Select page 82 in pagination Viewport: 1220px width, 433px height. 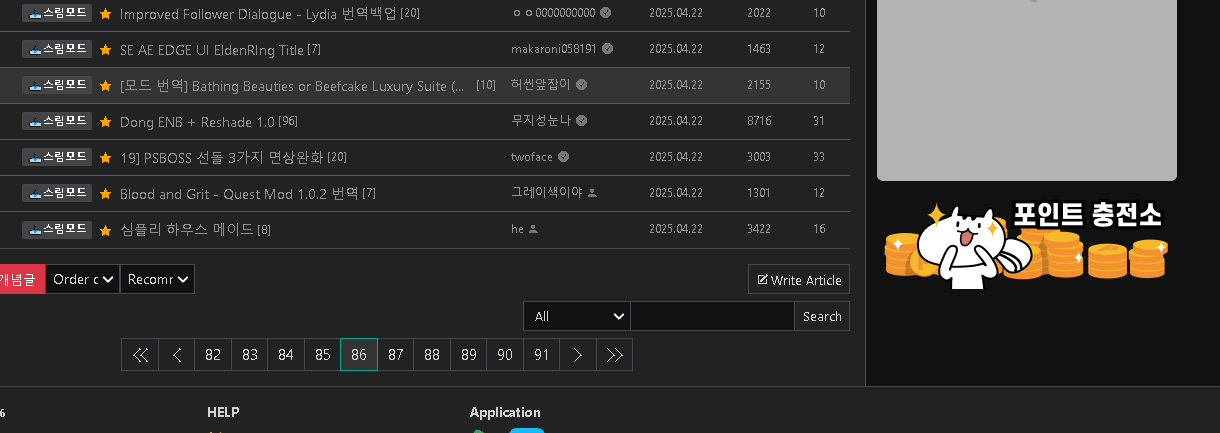[x=213, y=355]
